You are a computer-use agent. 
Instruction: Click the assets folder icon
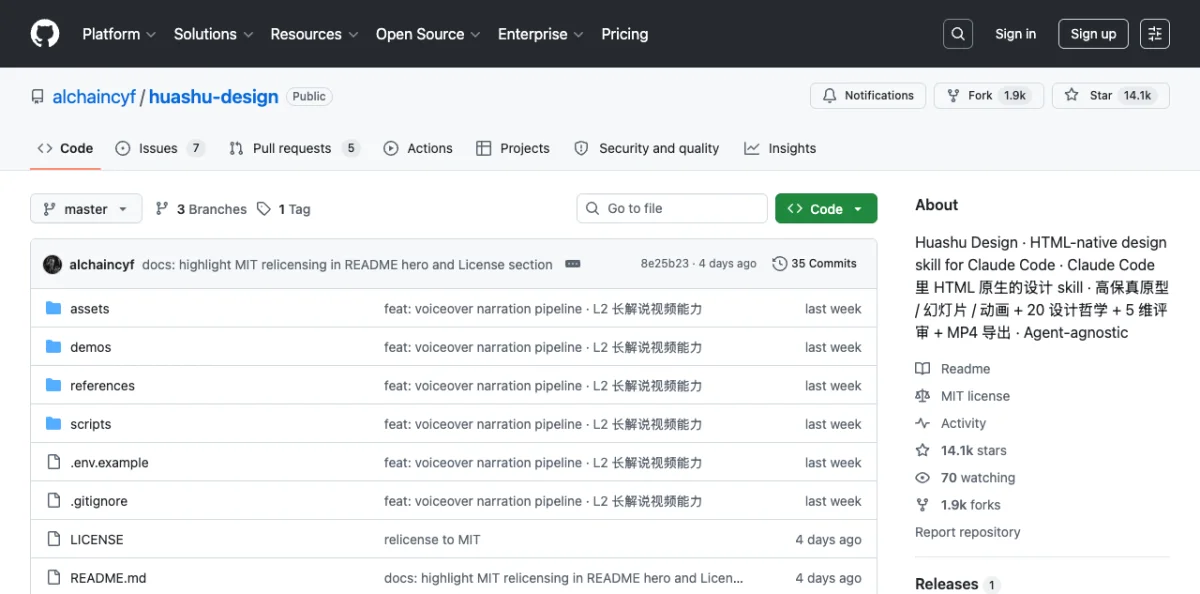54,309
